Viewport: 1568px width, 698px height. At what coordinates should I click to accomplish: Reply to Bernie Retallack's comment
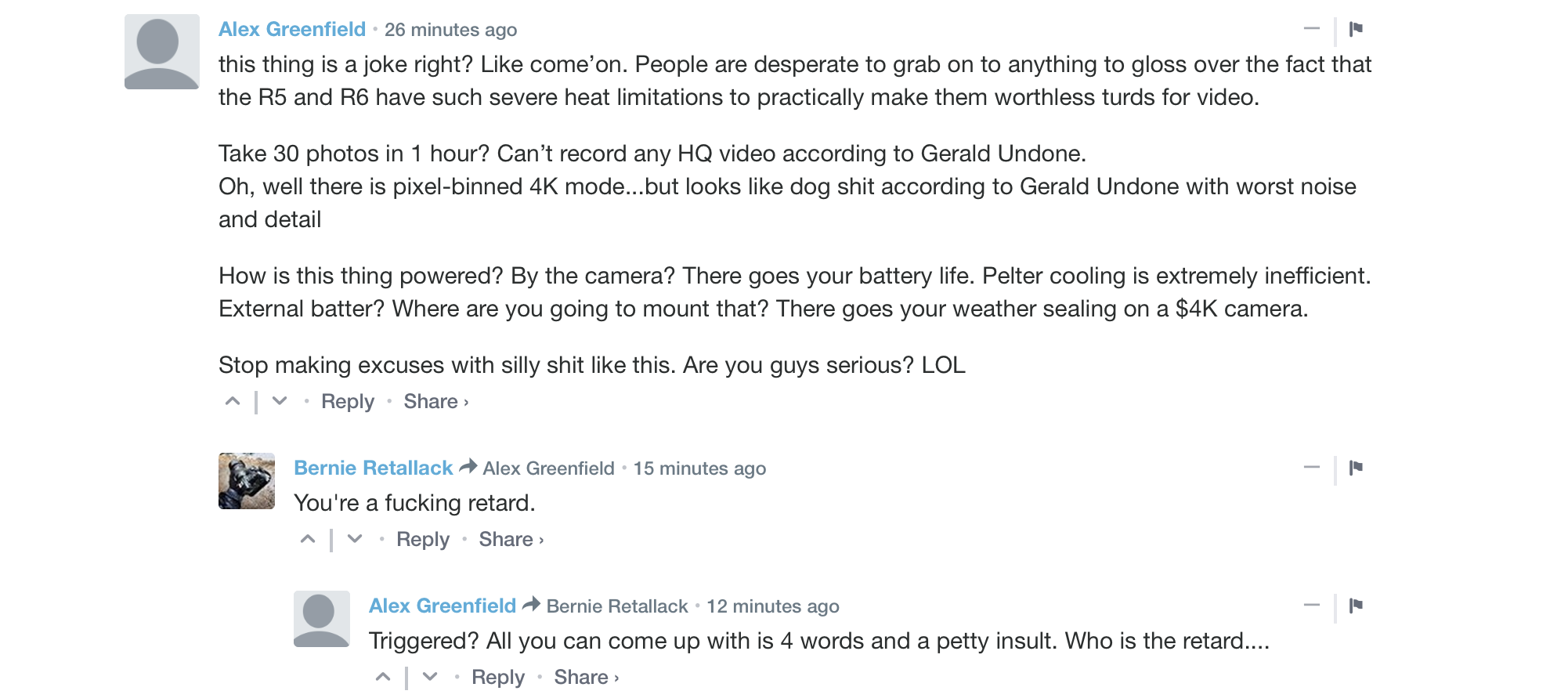click(x=423, y=539)
